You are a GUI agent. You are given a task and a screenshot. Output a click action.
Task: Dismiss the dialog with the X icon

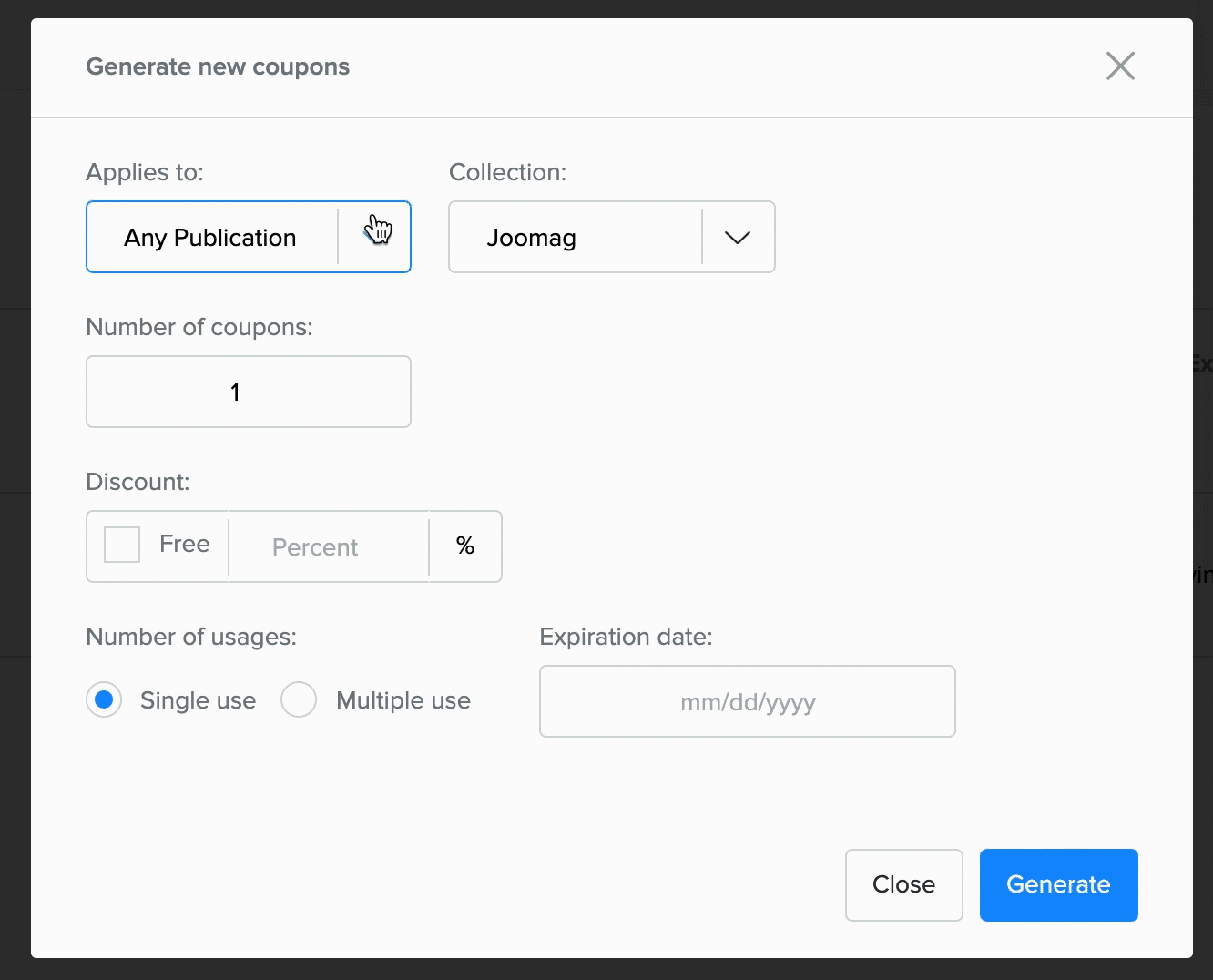tap(1120, 66)
